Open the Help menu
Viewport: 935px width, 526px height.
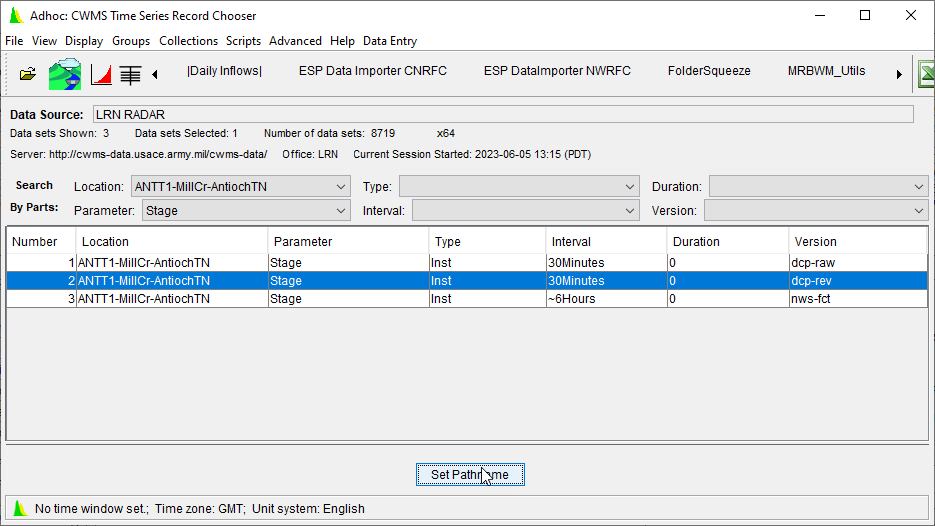click(342, 41)
